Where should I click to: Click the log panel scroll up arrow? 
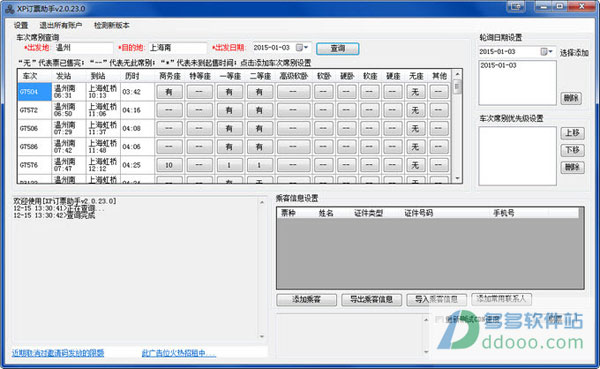[262, 202]
